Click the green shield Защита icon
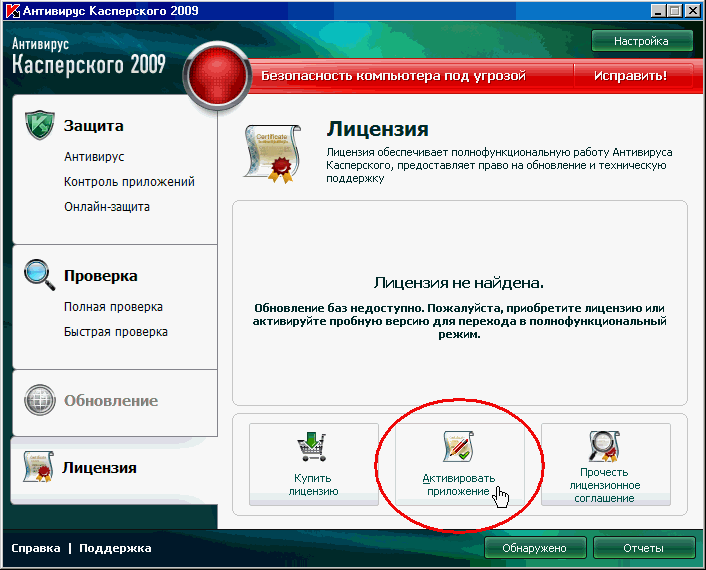706x570 pixels. point(40,125)
